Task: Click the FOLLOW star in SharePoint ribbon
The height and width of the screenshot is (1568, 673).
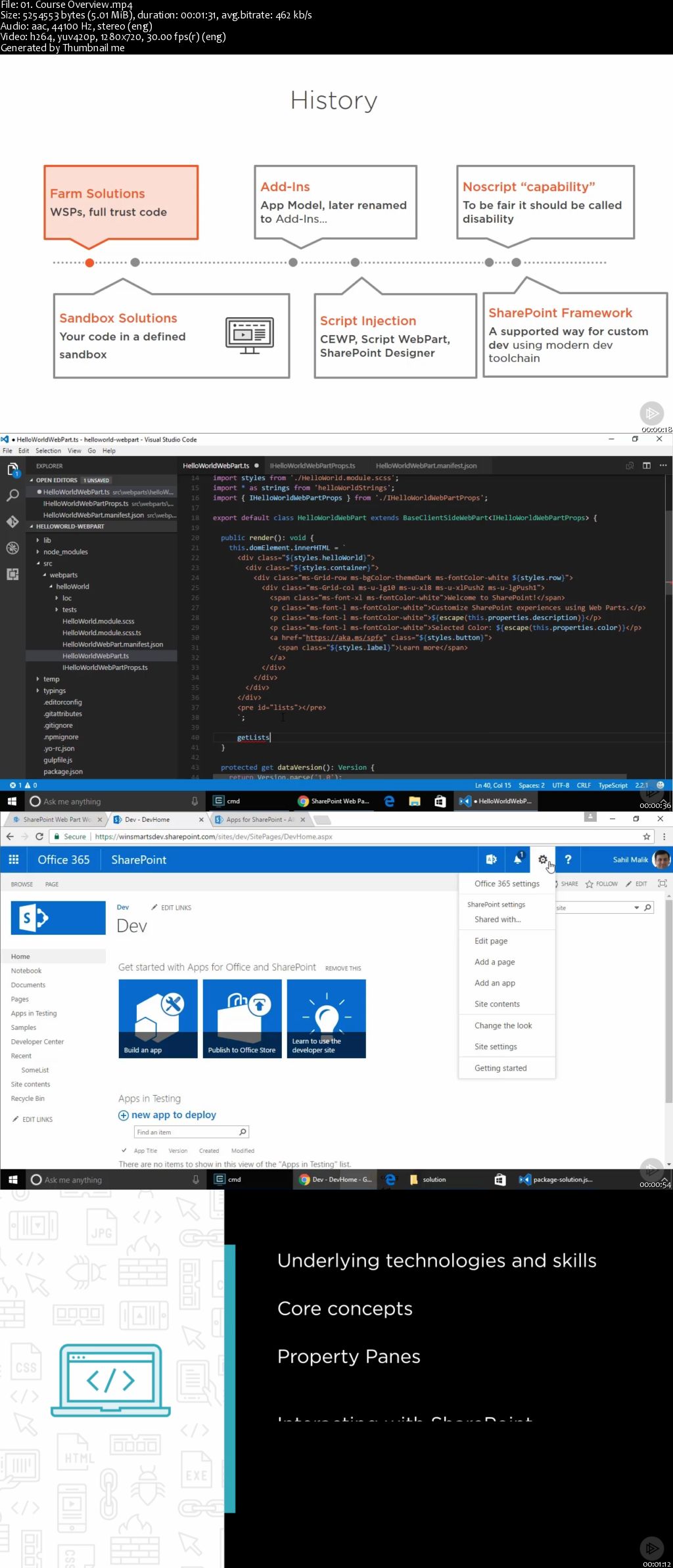Action: (590, 884)
